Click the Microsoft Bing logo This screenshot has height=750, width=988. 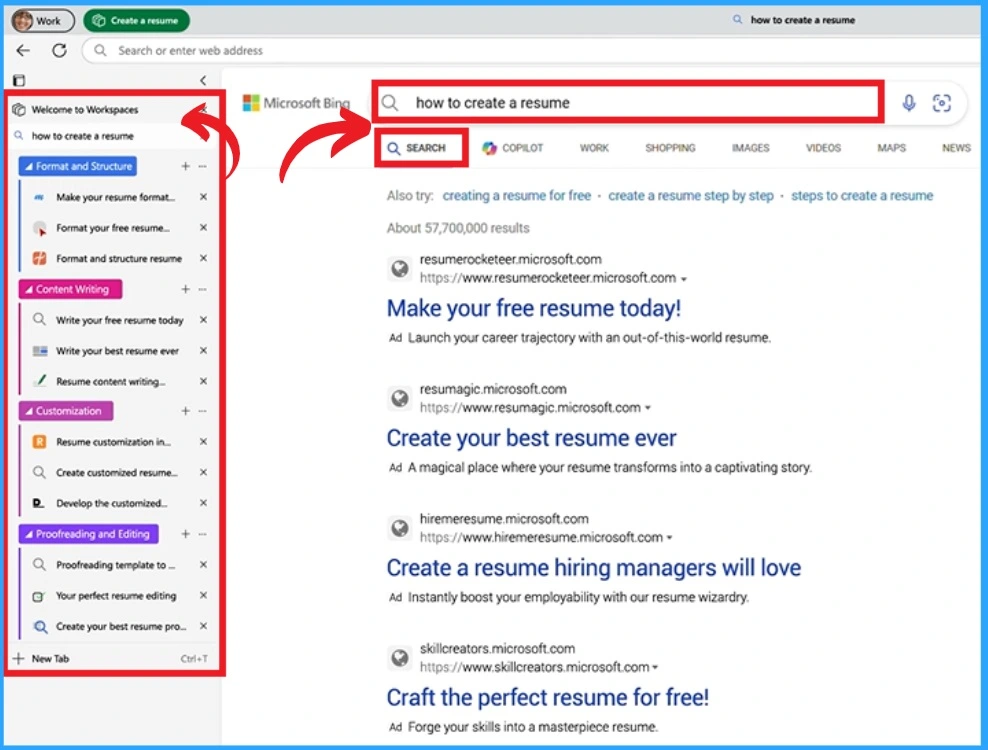[296, 103]
